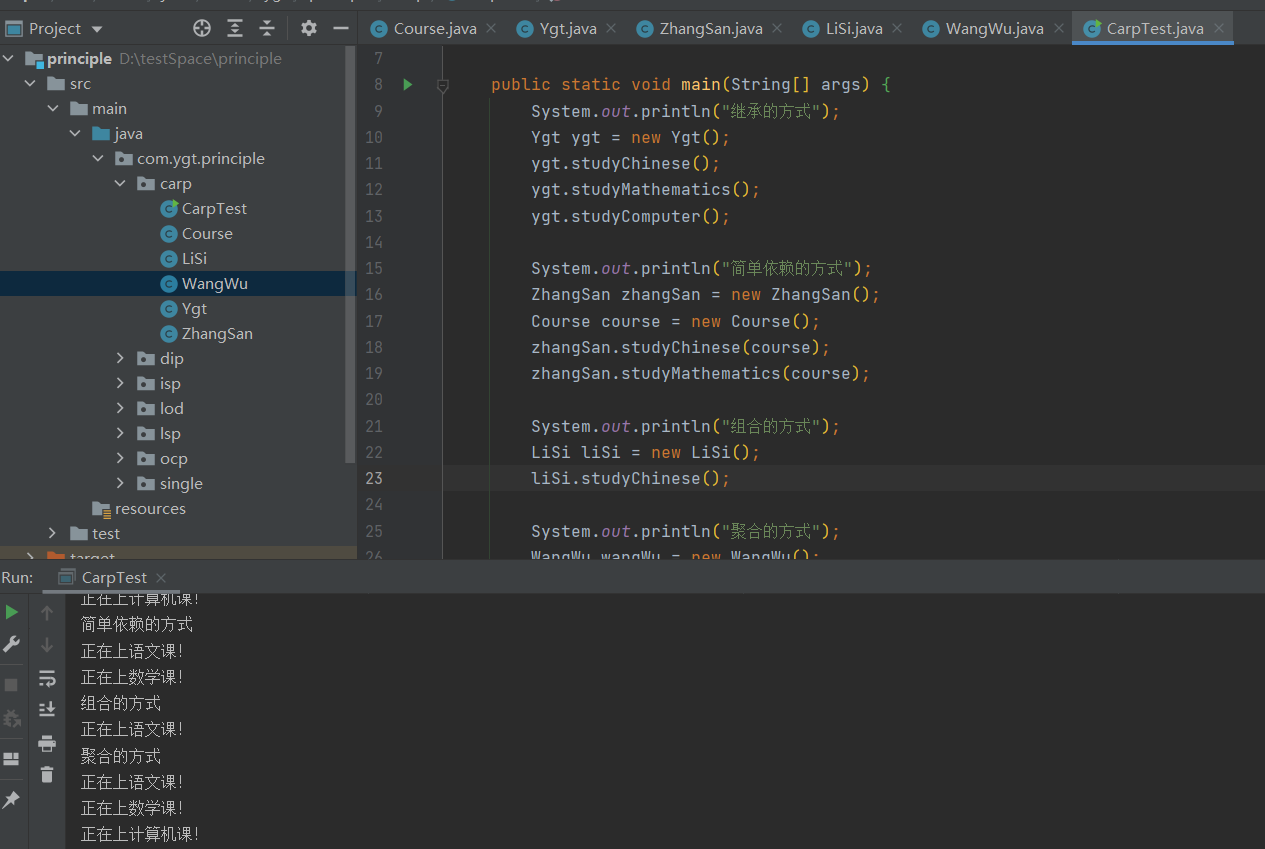Open the Project view dropdown
This screenshot has height=849, width=1265.
pos(97,29)
